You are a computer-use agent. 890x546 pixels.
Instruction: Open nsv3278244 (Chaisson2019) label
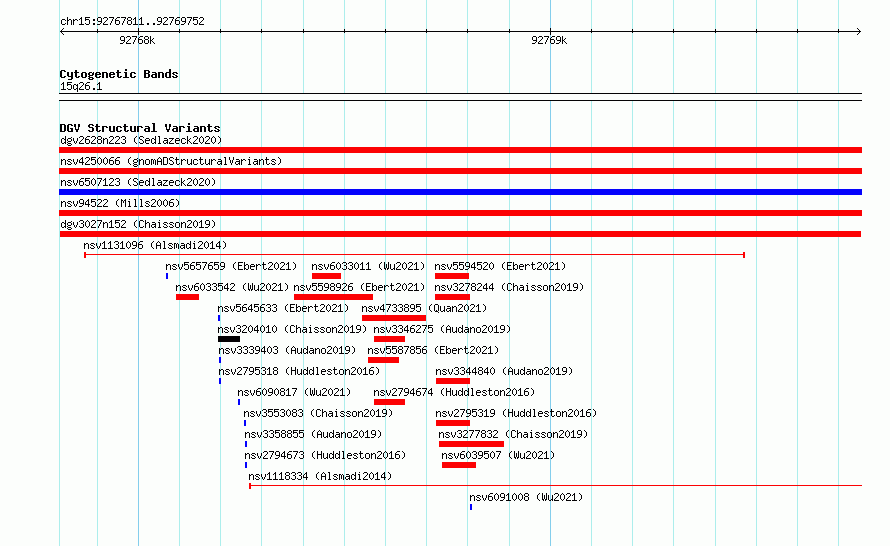tap(509, 287)
